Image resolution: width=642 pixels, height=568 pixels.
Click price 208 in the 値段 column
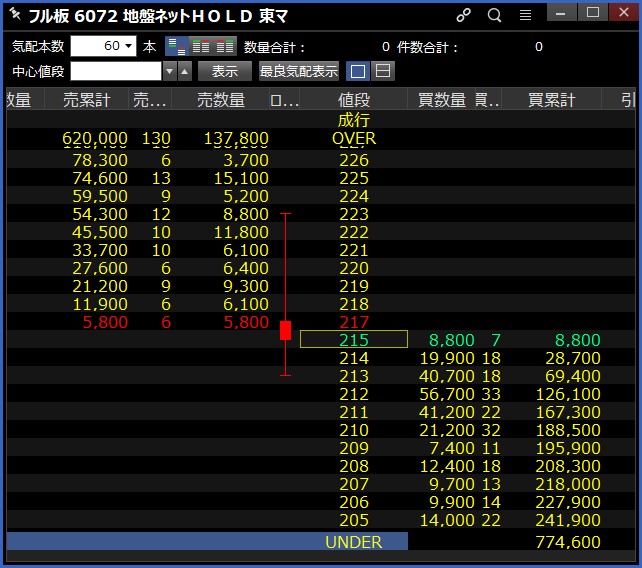tap(354, 466)
